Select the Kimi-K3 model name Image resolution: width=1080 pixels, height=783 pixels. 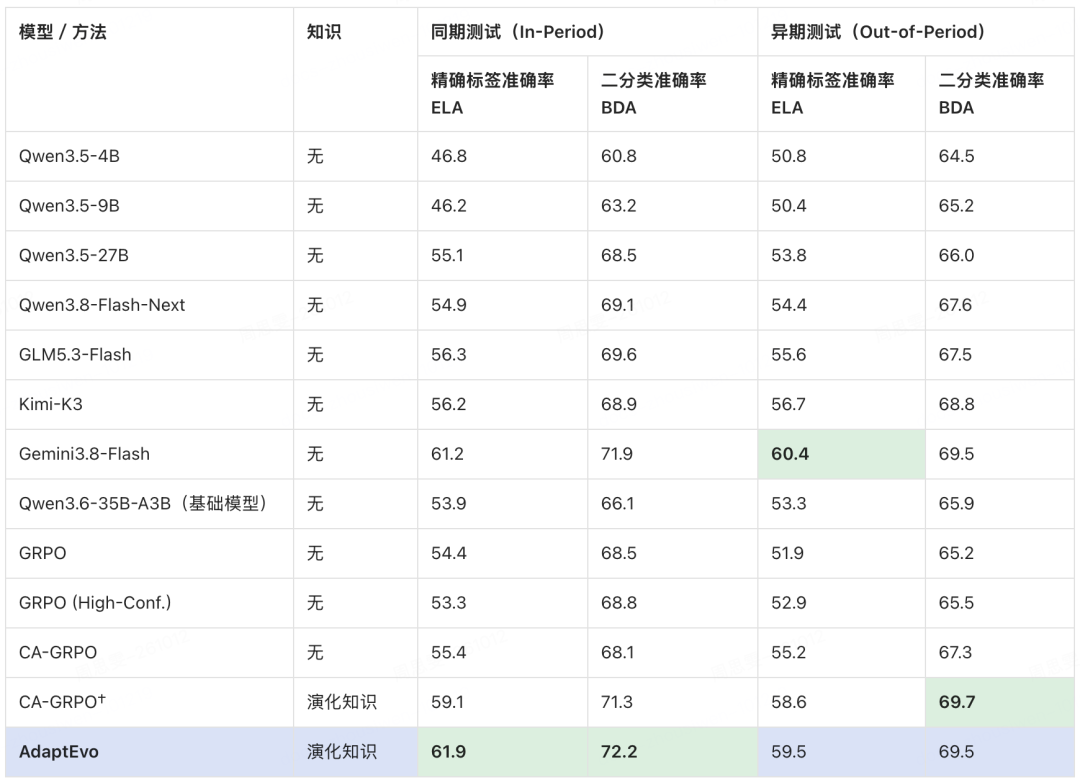point(50,404)
